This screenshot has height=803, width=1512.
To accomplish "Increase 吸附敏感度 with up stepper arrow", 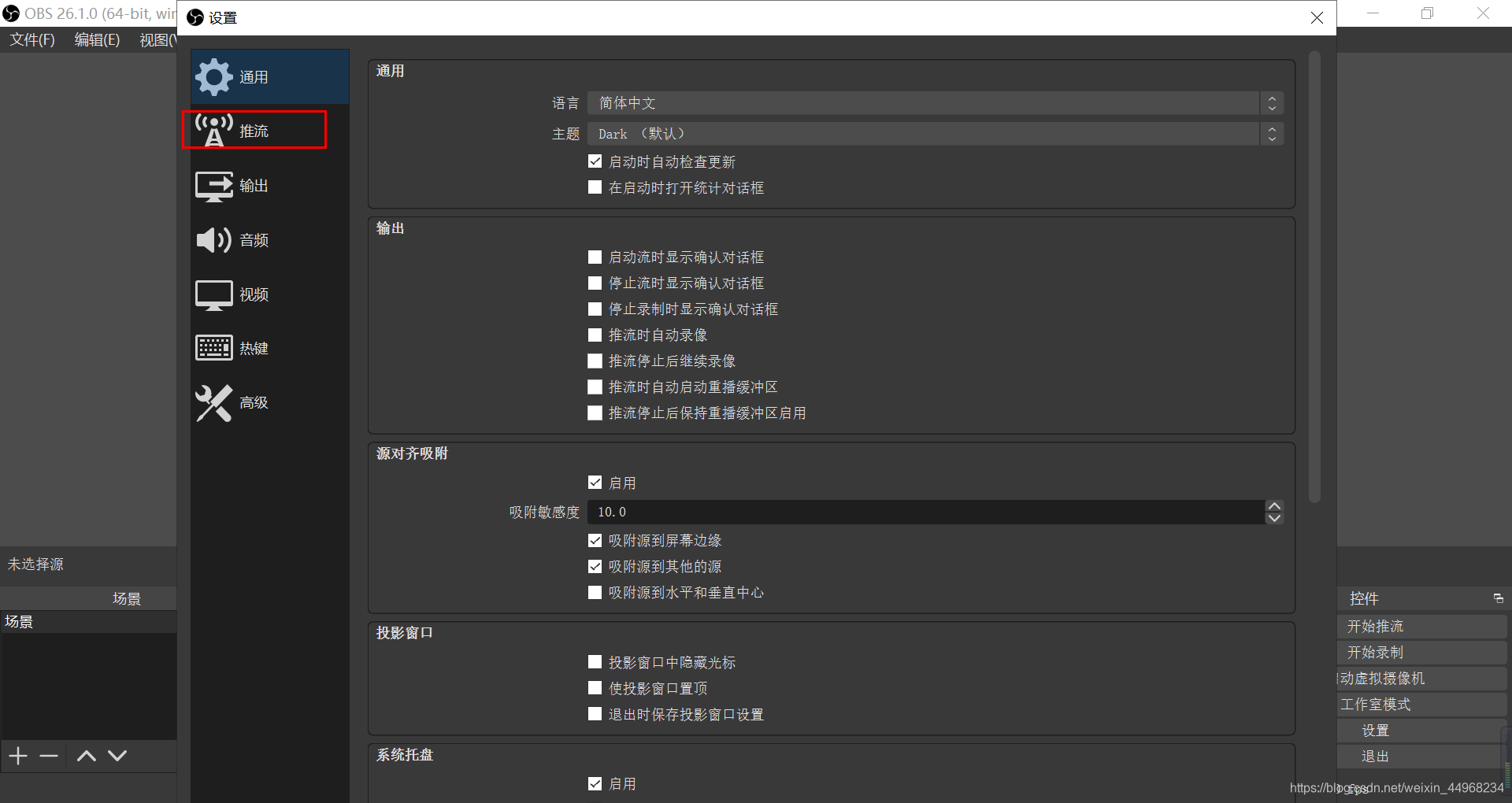I will [x=1274, y=506].
